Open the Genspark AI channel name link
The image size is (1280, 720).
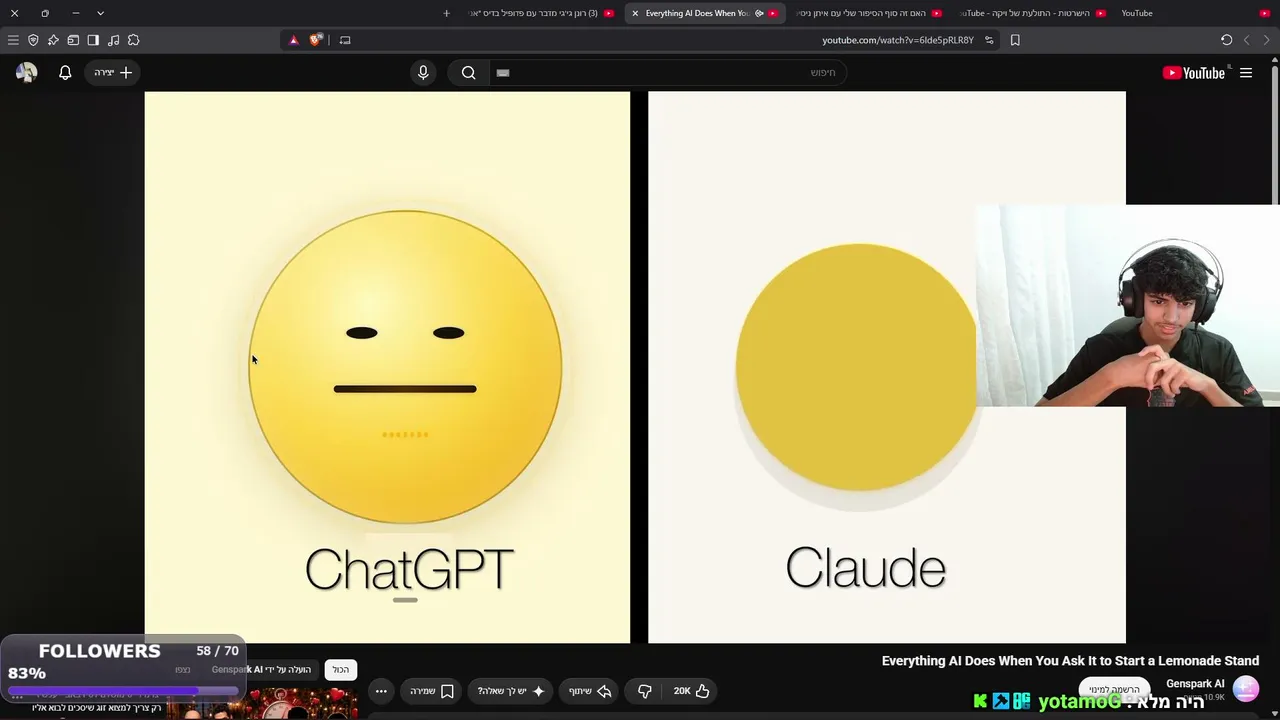pos(1195,684)
